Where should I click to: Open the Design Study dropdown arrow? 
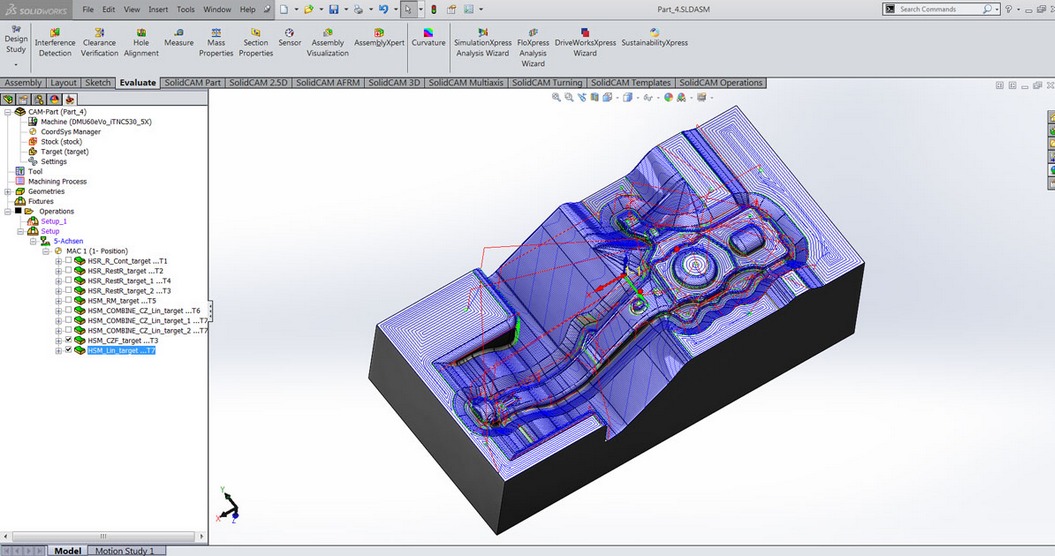tap(15, 64)
